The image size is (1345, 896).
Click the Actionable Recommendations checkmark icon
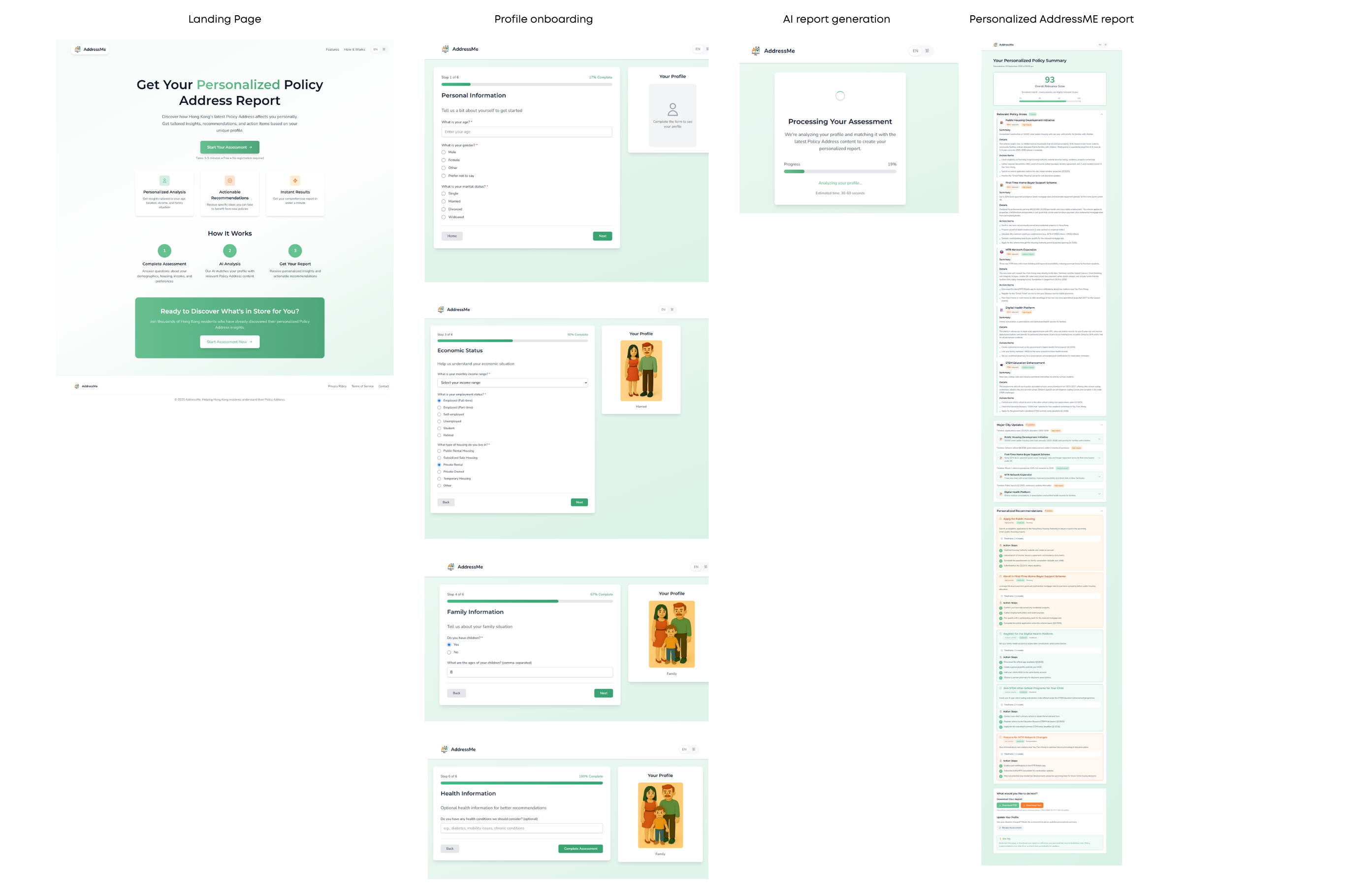tap(230, 181)
